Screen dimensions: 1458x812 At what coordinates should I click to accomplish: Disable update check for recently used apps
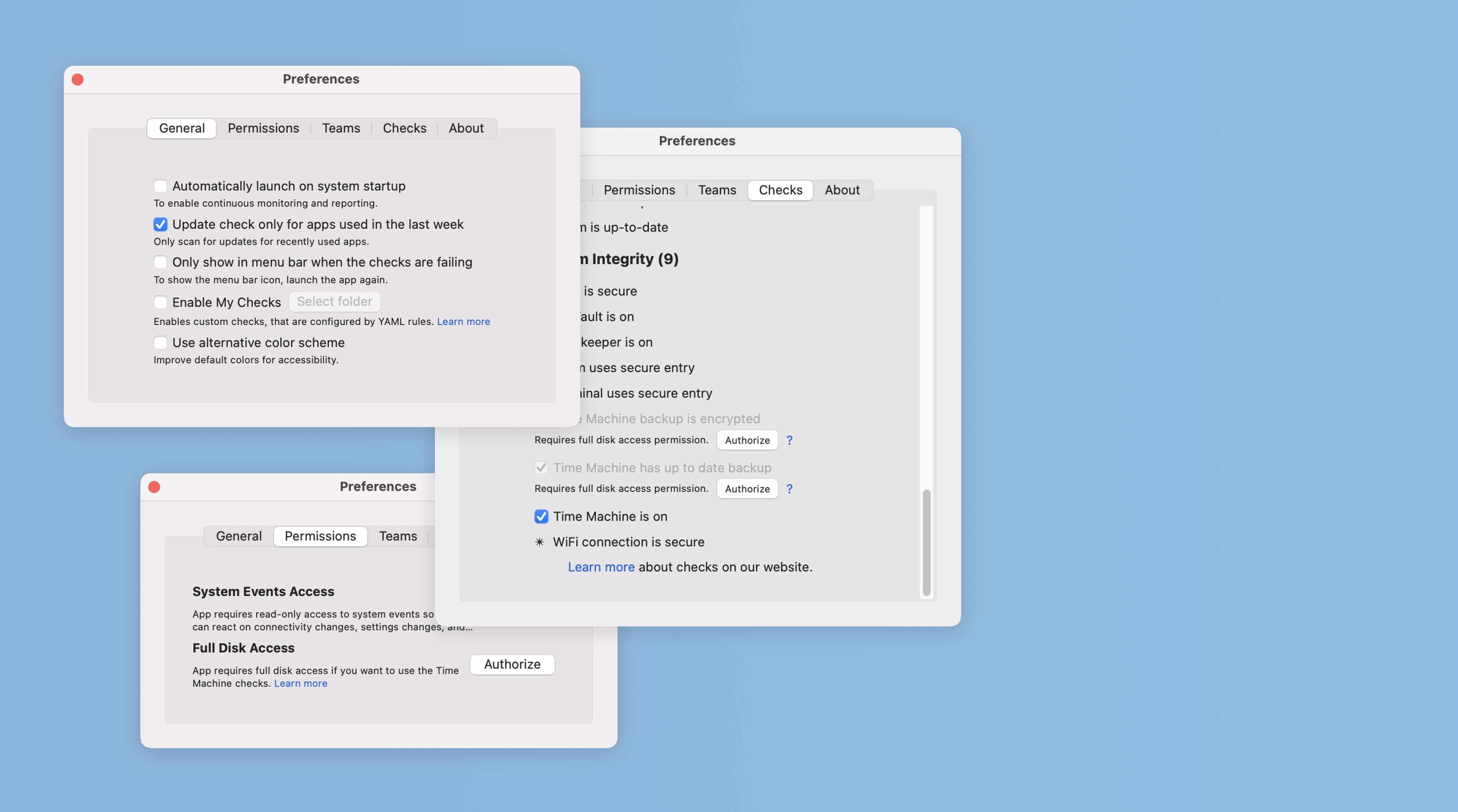[160, 224]
